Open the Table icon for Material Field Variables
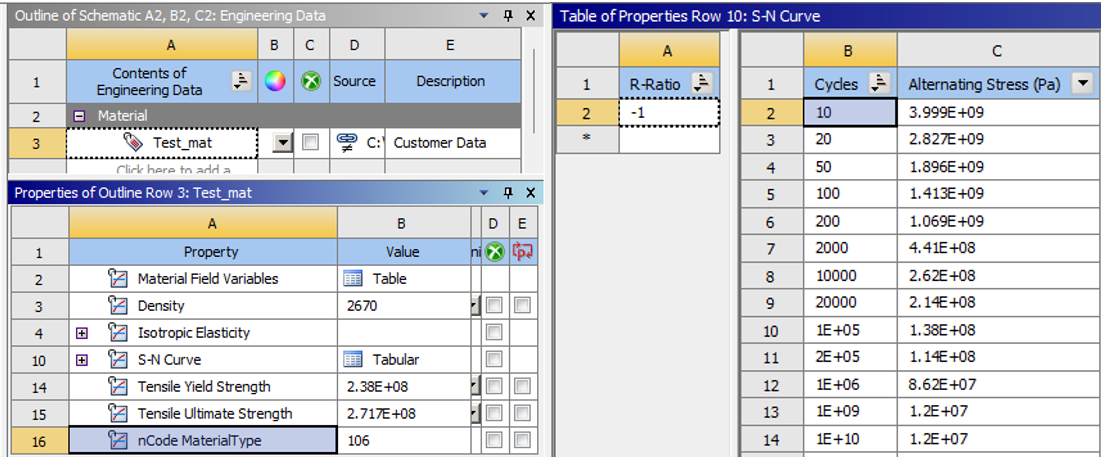Screen dimensions: 1101x457 coord(352,279)
